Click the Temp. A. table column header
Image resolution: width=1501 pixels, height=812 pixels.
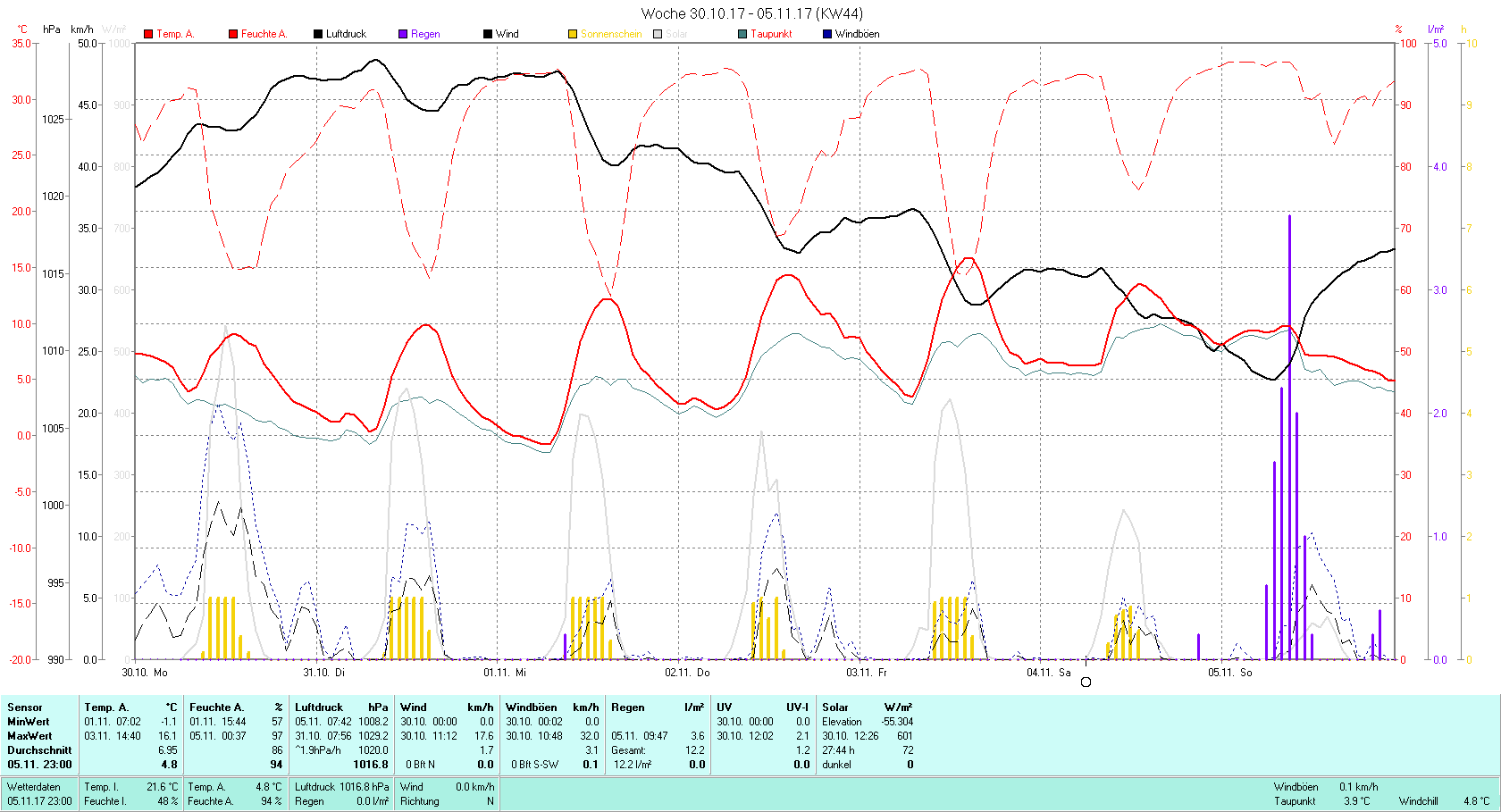[106, 707]
